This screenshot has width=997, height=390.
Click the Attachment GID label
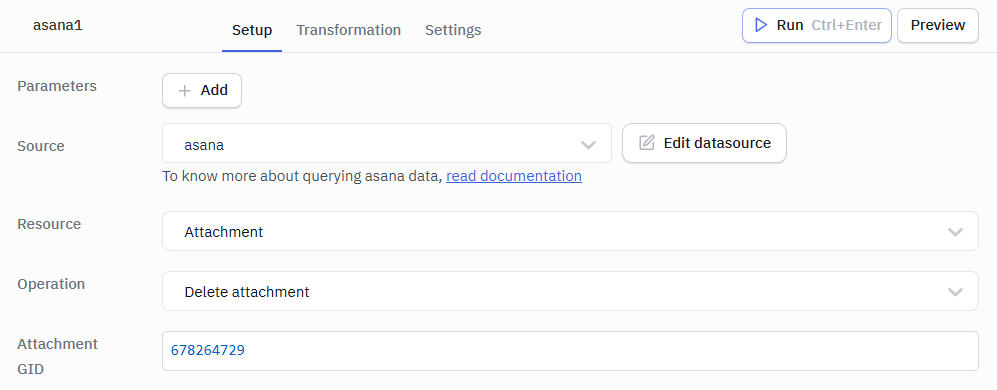[57, 356]
